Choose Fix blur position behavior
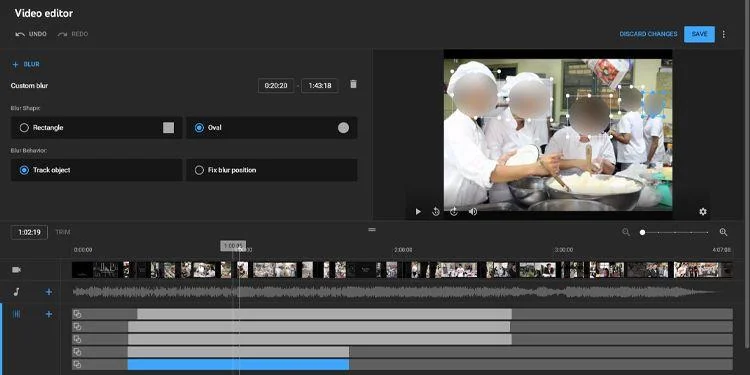The image size is (750, 375). [272, 170]
